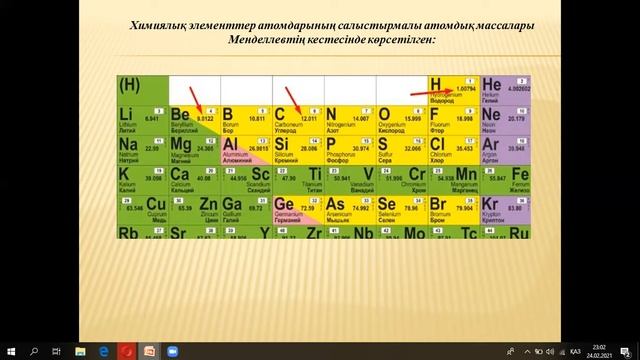This screenshot has height=360, width=640.
Task: Open Microsoft Edge from taskbar
Action: click(104, 351)
